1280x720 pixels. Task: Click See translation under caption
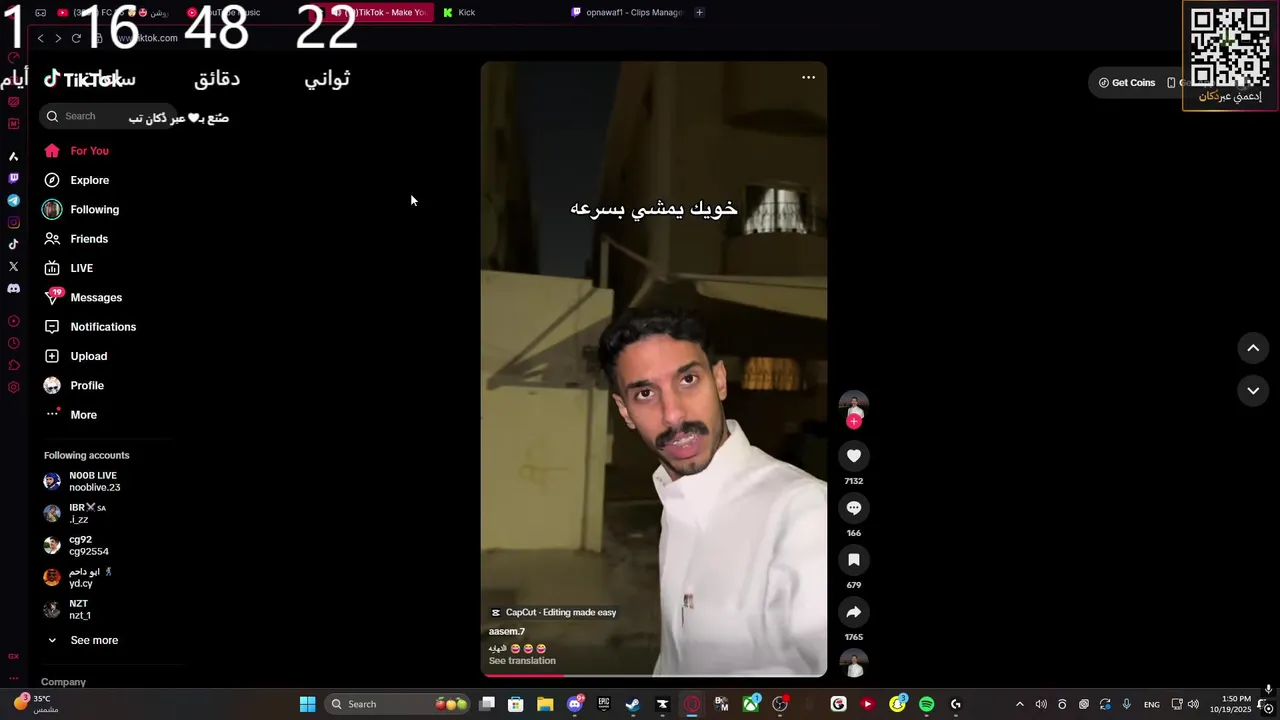tap(522, 661)
